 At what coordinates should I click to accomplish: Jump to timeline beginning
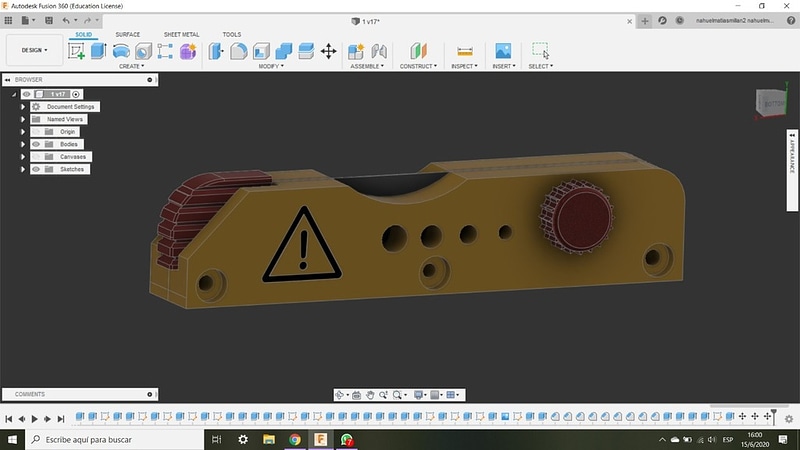click(9, 419)
